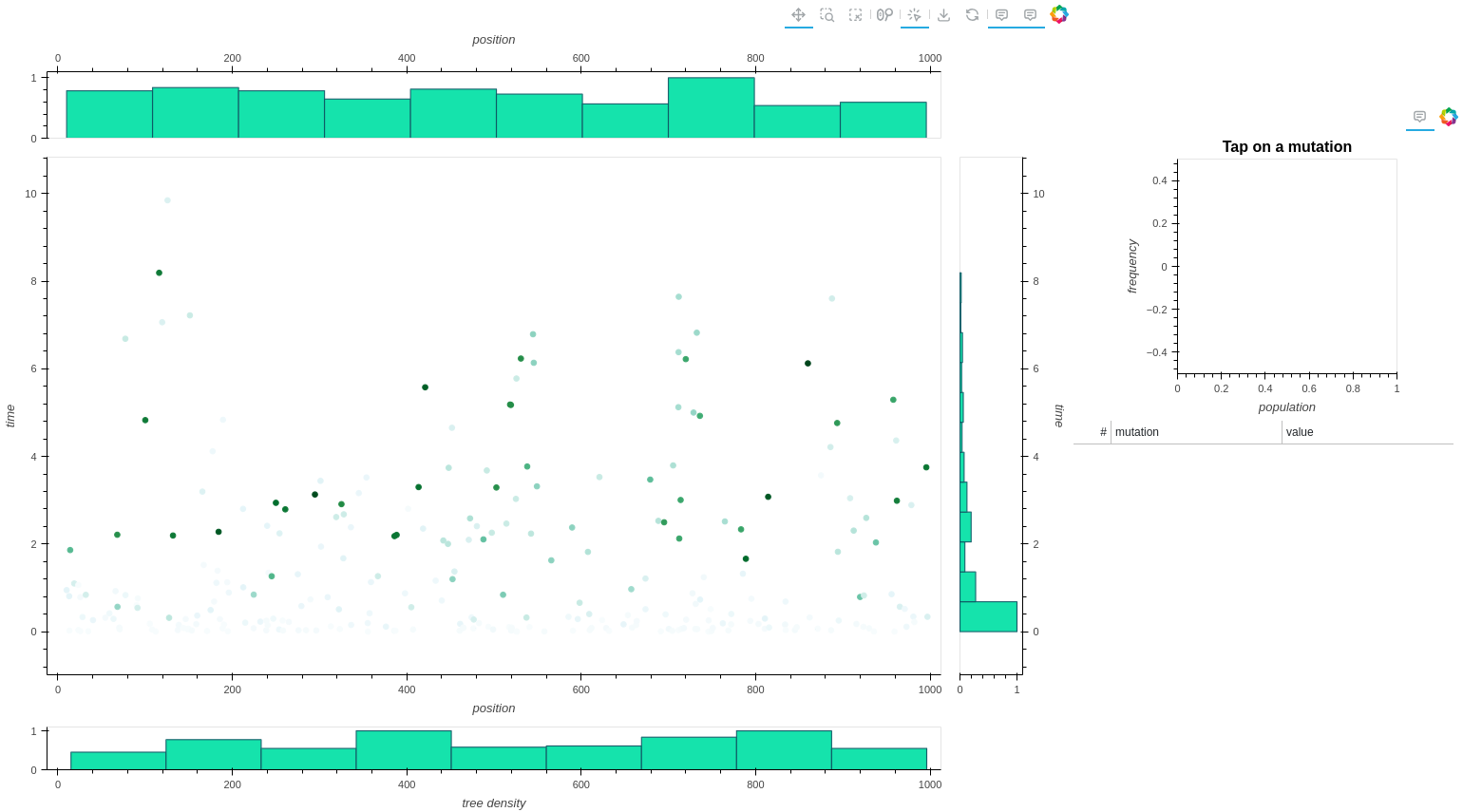The height and width of the screenshot is (812, 1482).
Task: Click the longest bar in the time histogram
Action: click(988, 616)
